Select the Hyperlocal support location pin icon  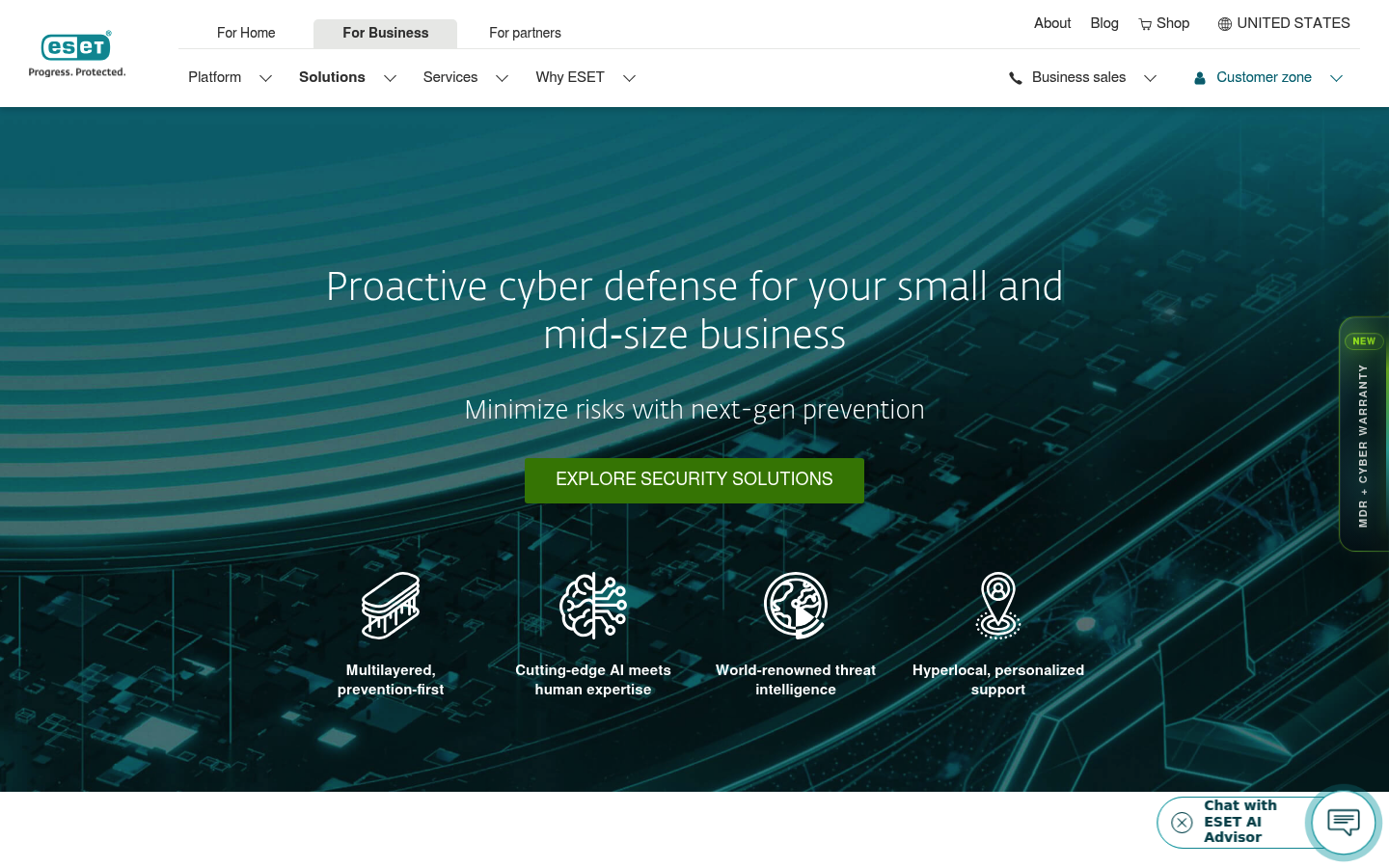click(x=998, y=606)
